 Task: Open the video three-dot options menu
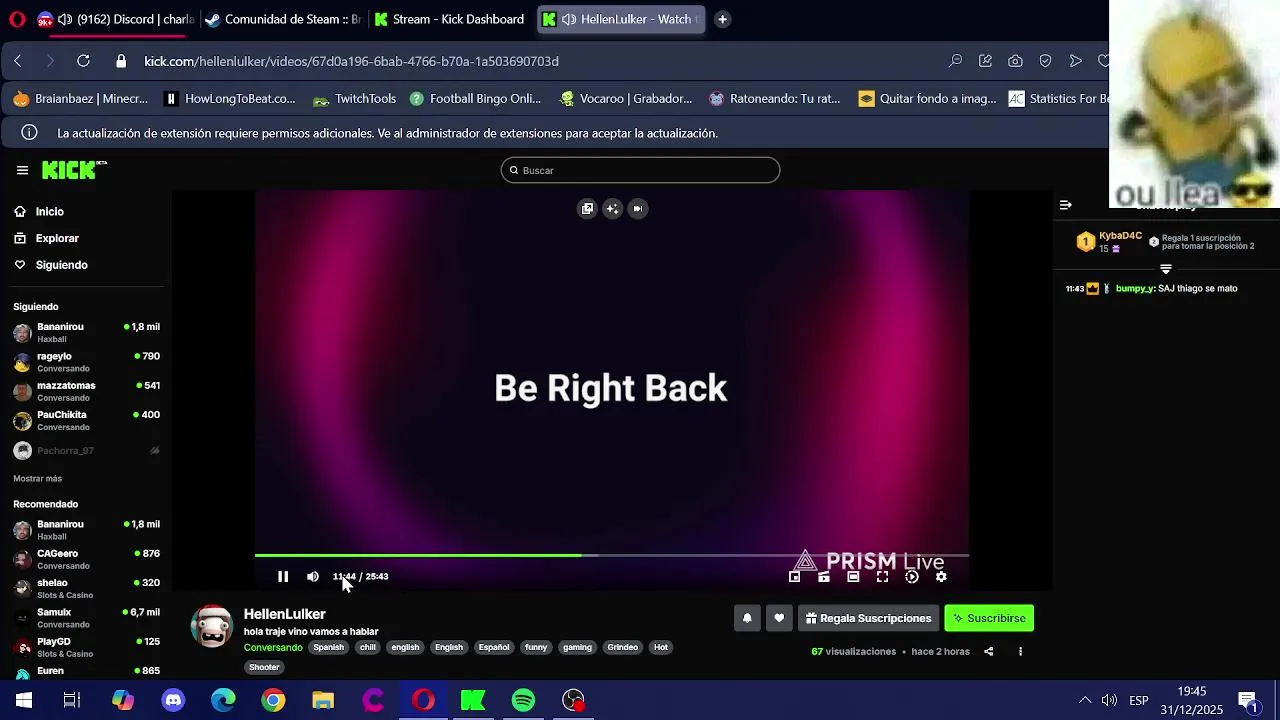pyautogui.click(x=1020, y=652)
